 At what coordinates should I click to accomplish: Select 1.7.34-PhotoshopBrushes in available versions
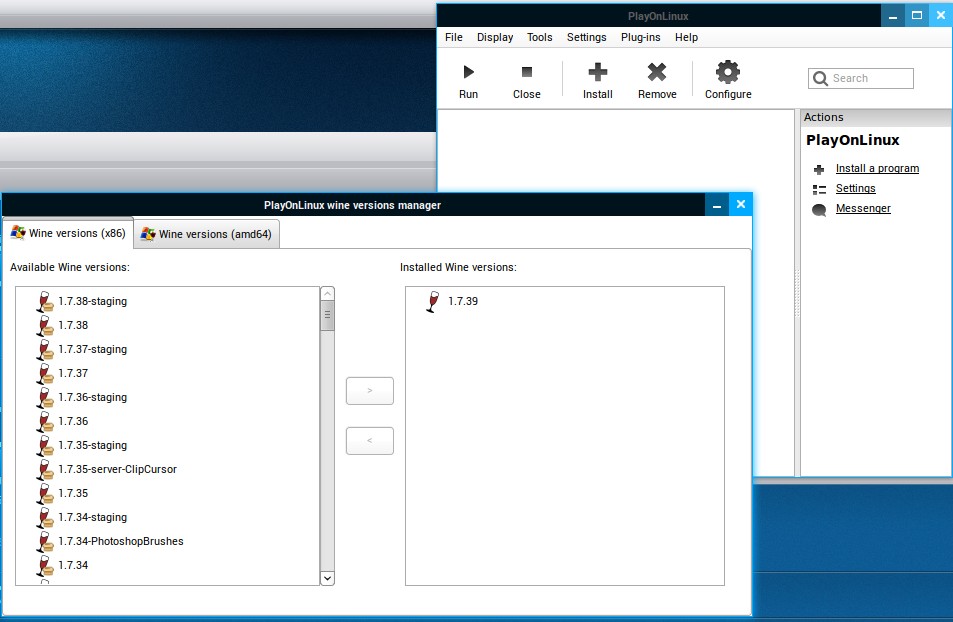[x=121, y=542]
